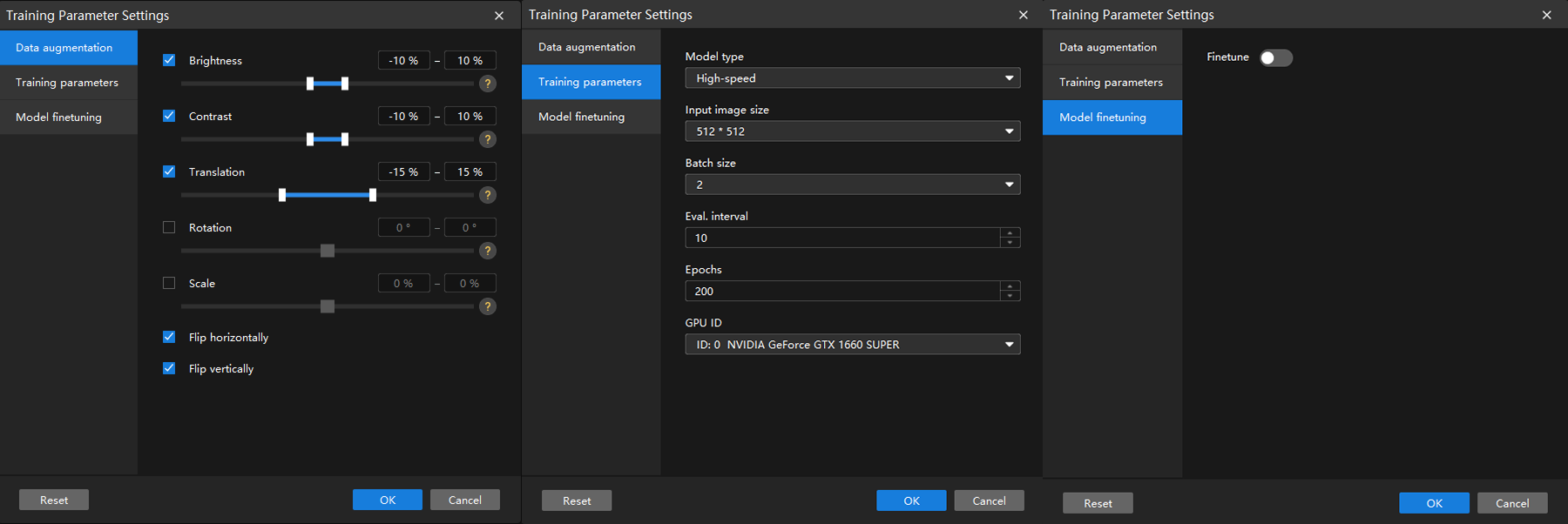Viewport: 1568px width, 524px height.
Task: Uncheck the Brightness checkbox
Action: point(169,60)
